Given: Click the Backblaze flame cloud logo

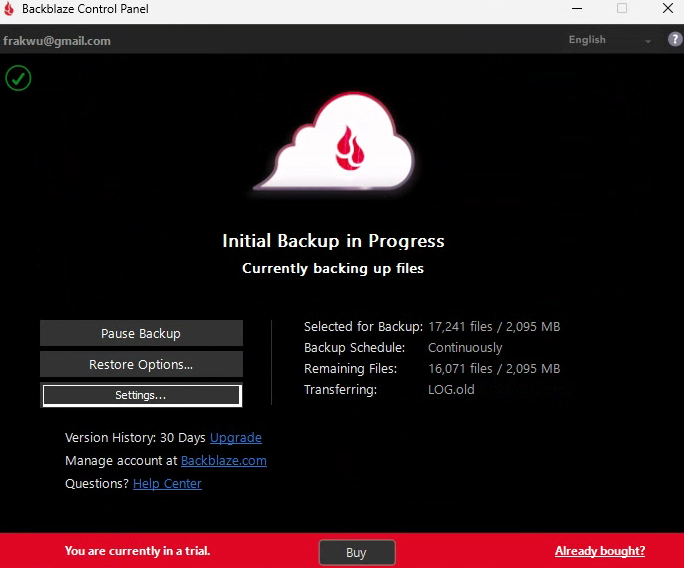Looking at the screenshot, I should coord(335,141).
